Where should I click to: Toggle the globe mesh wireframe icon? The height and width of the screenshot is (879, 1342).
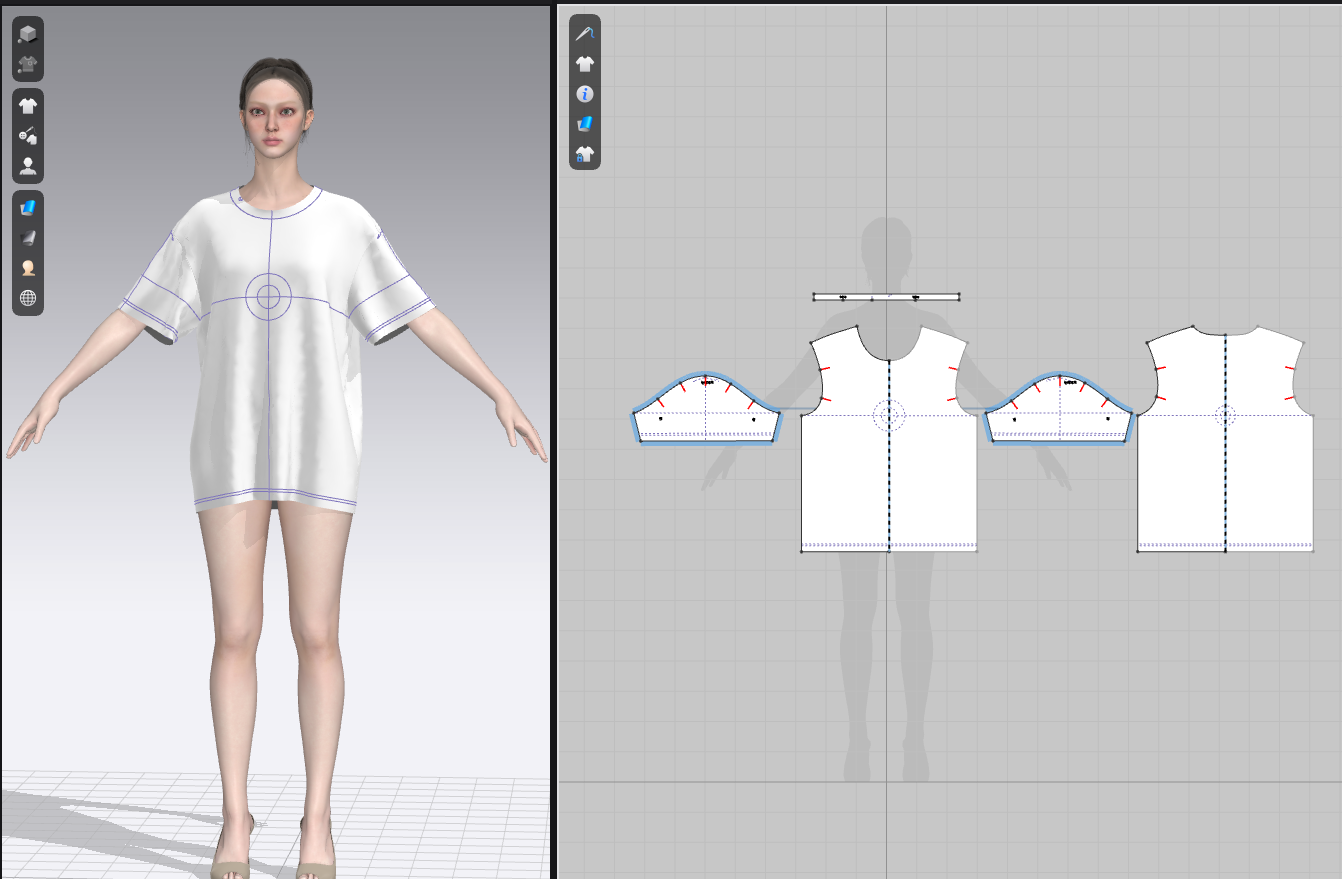point(28,298)
